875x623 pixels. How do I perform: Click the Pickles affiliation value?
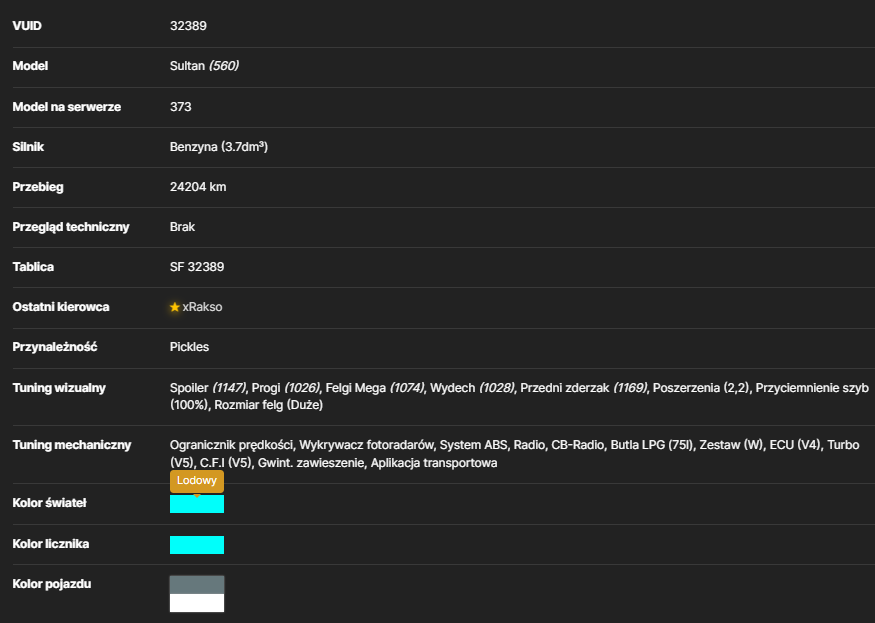pos(189,347)
